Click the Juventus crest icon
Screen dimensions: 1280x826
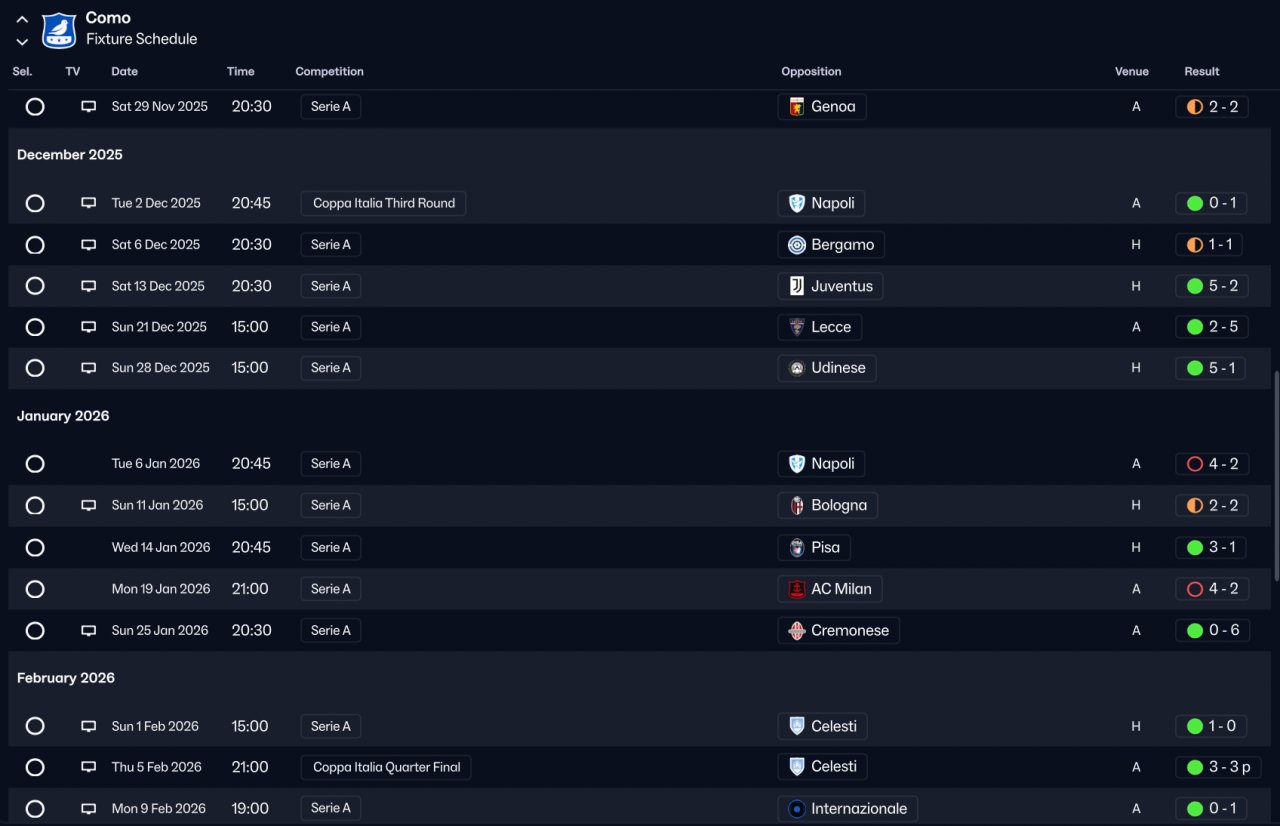tap(797, 286)
